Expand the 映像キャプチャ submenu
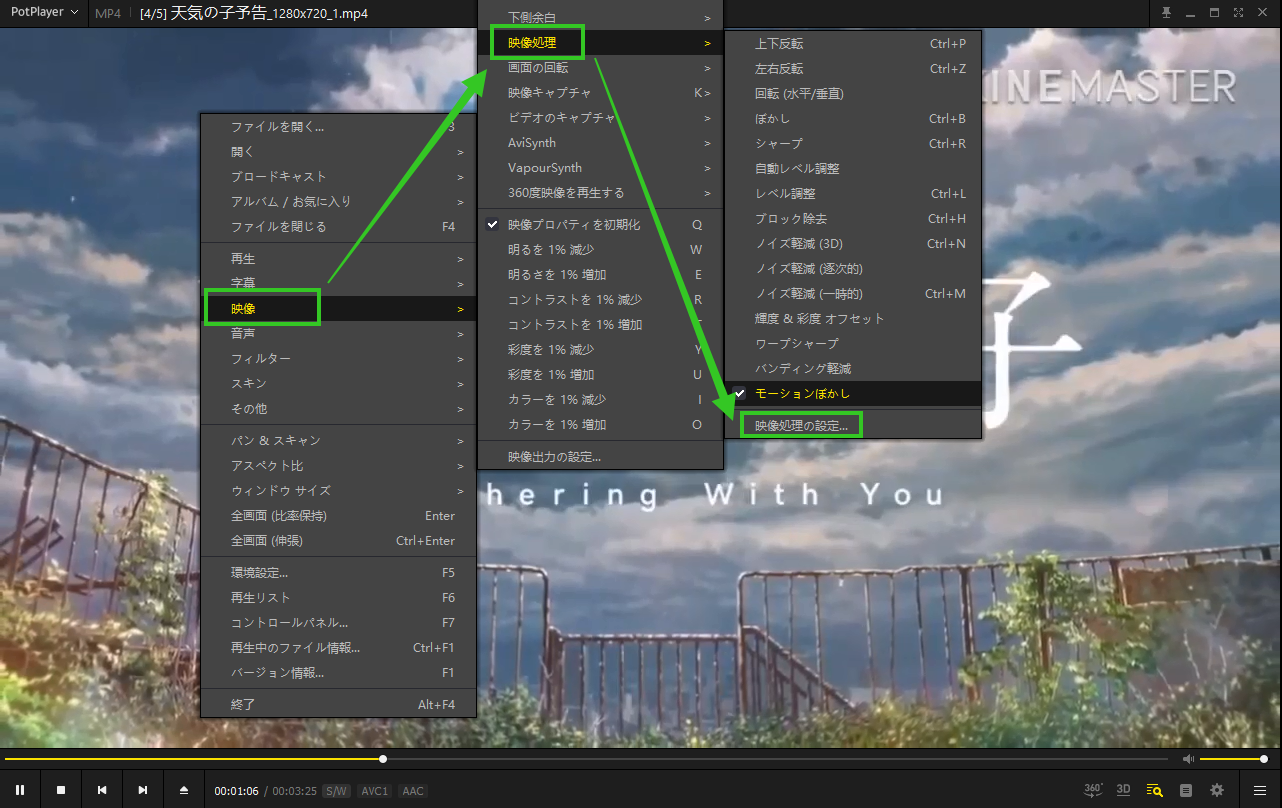This screenshot has height=808, width=1282. pos(600,93)
